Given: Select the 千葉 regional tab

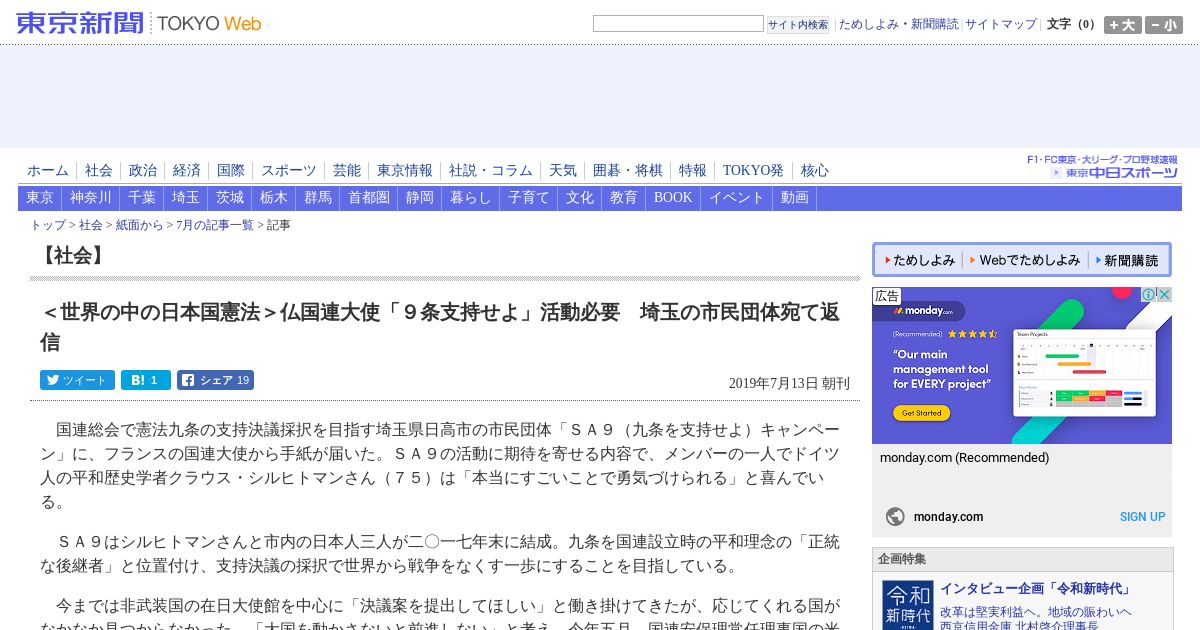Looking at the screenshot, I should (142, 198).
